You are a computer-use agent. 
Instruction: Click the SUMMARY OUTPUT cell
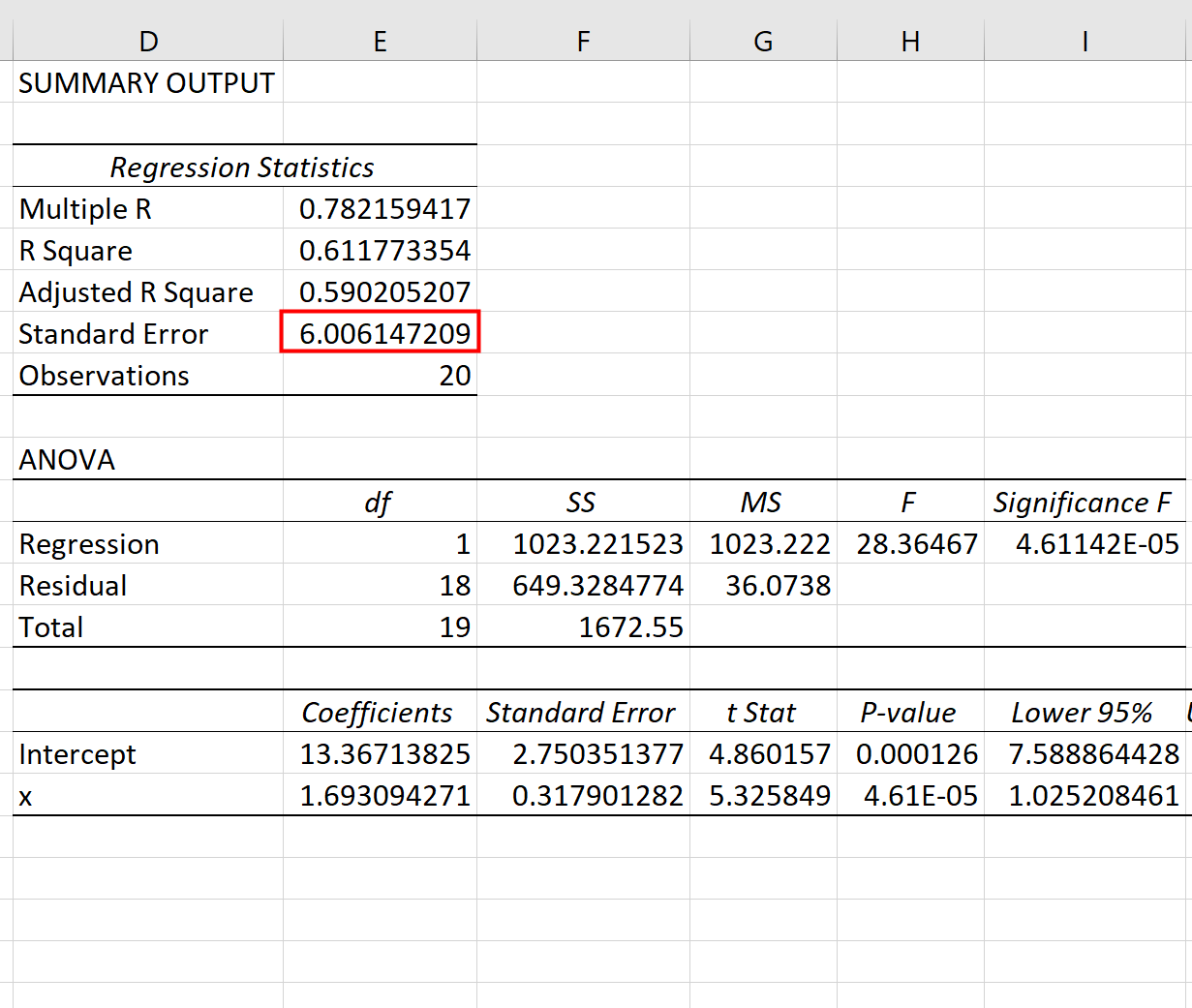click(145, 83)
